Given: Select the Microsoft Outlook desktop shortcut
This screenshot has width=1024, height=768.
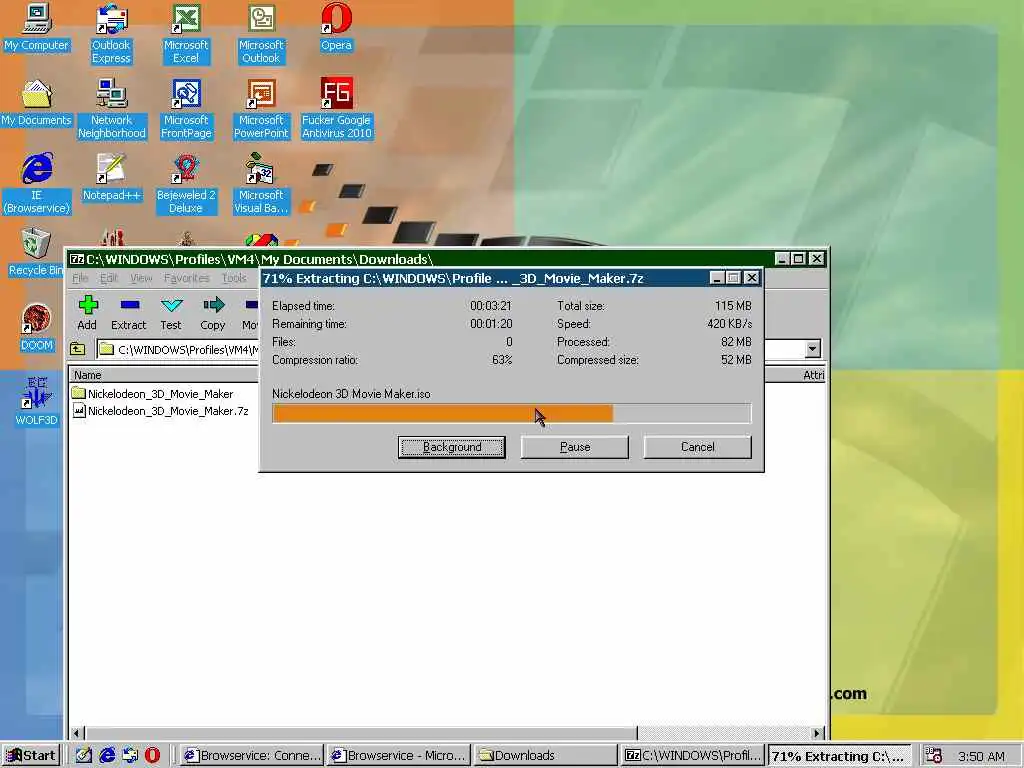Looking at the screenshot, I should tap(261, 34).
